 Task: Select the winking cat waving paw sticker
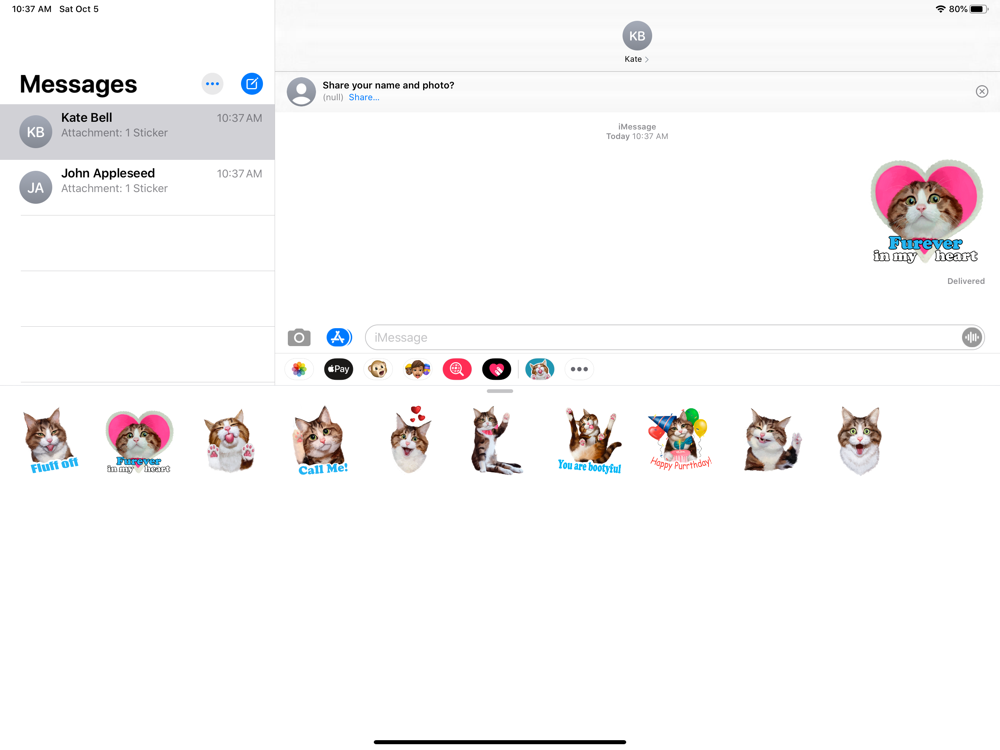[772, 440]
